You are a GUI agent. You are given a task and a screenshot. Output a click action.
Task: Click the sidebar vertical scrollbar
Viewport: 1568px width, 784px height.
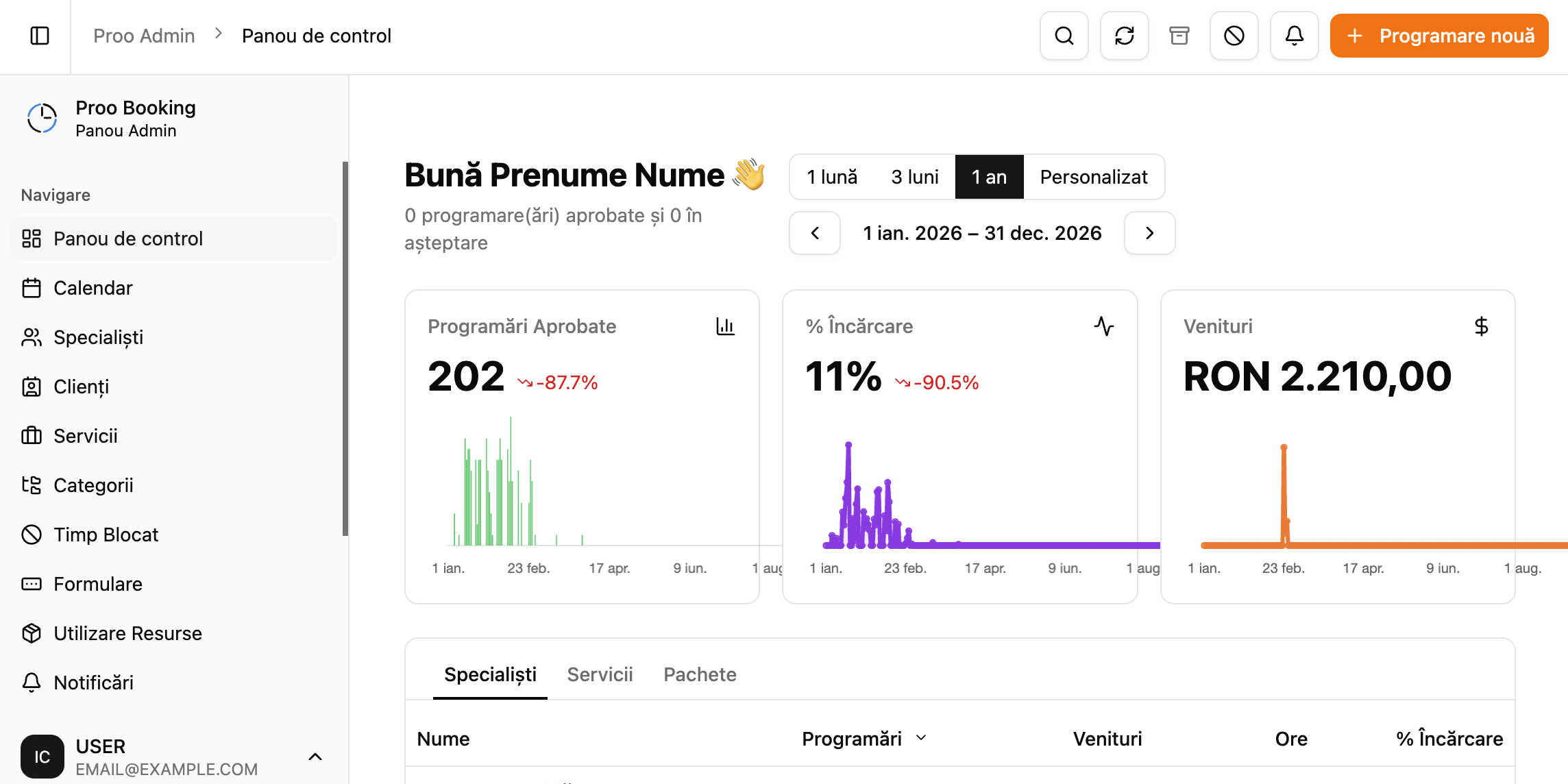tap(345, 350)
